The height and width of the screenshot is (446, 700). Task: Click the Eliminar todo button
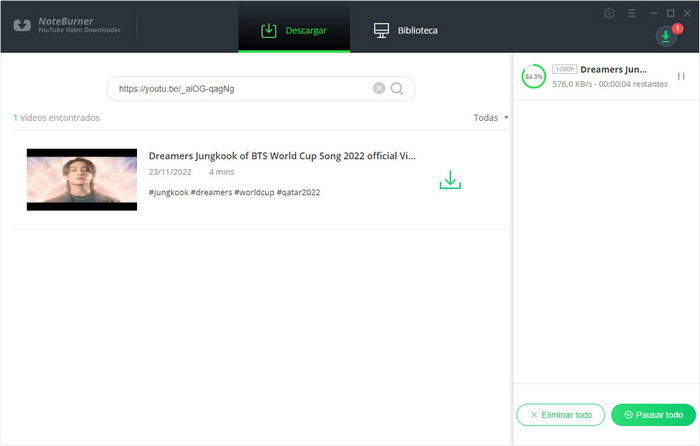561,415
